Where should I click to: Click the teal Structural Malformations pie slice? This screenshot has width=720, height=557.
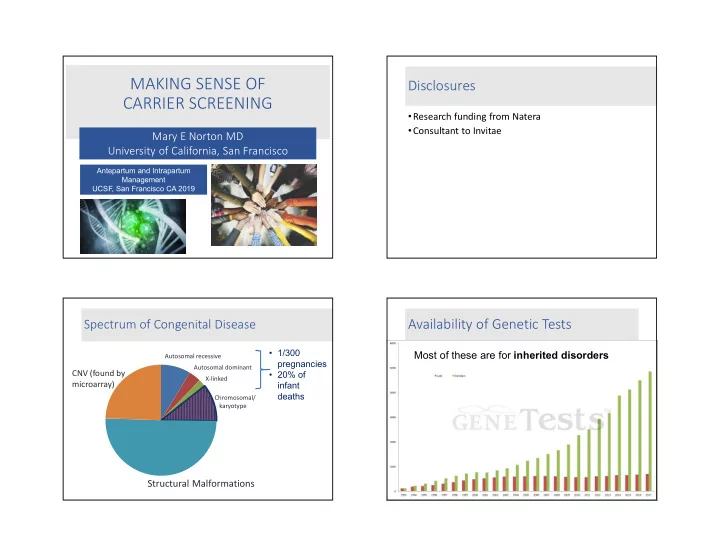point(161,448)
